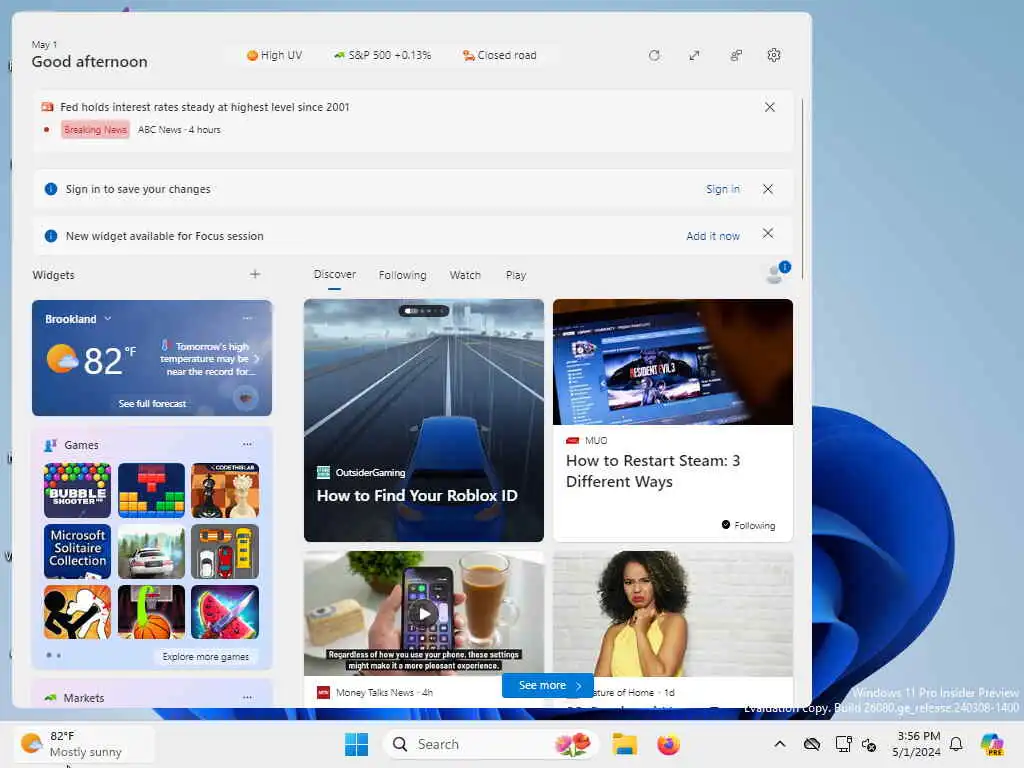Open Windows Start menu
The height and width of the screenshot is (768, 1024).
coord(357,744)
